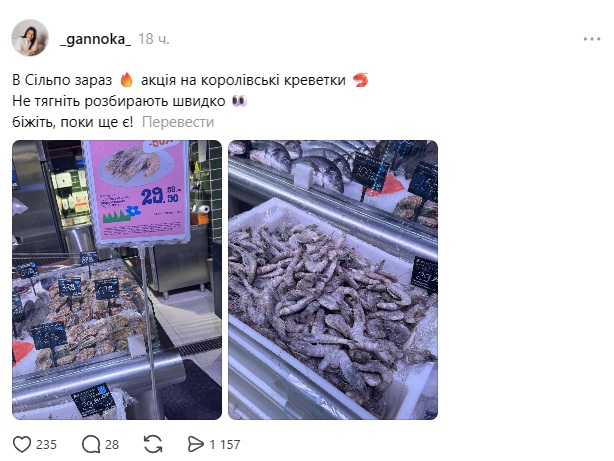The height and width of the screenshot is (461, 614).
Task: Share the post with the paper plane icon
Action: coord(195,444)
